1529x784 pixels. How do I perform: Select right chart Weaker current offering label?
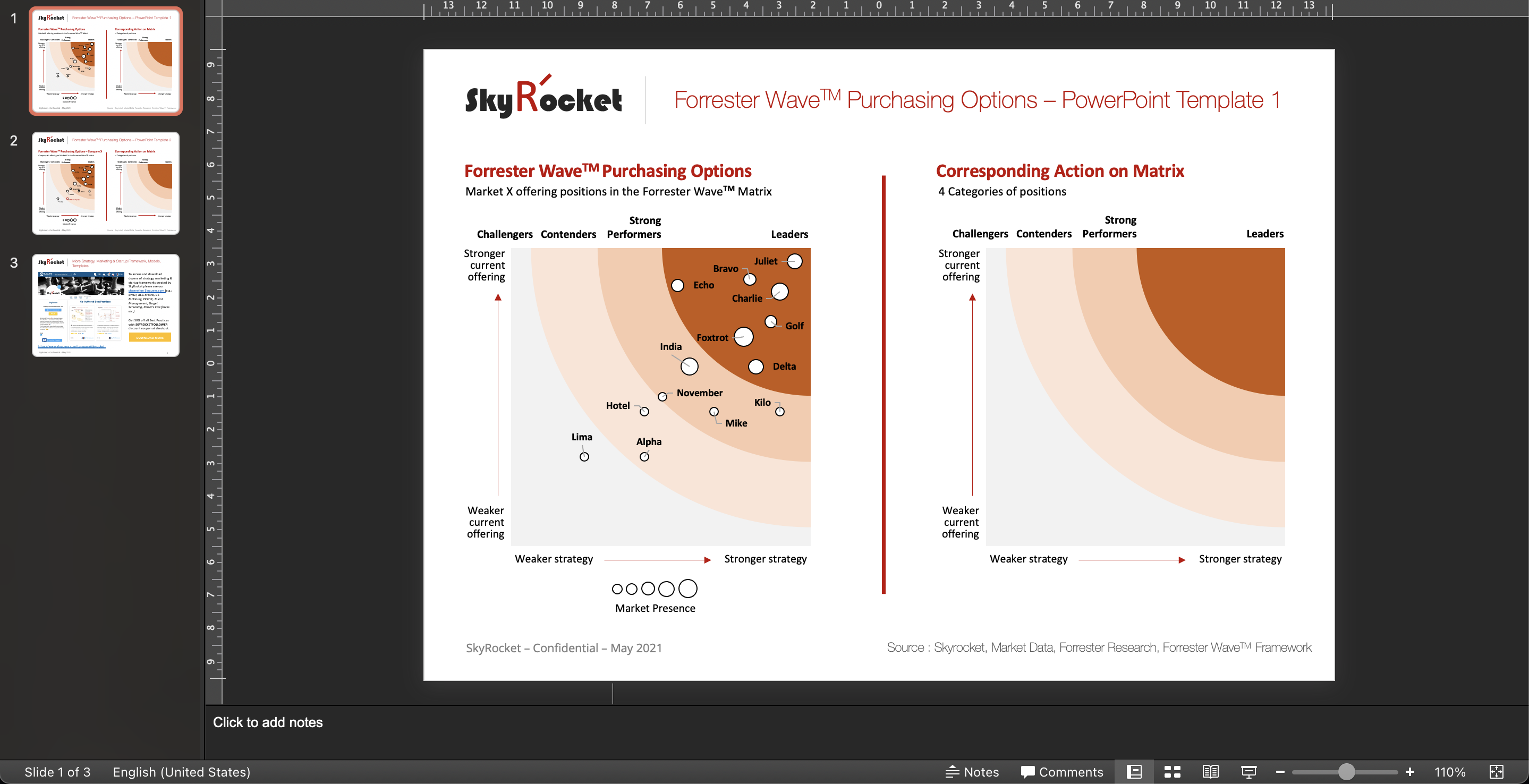(960, 522)
